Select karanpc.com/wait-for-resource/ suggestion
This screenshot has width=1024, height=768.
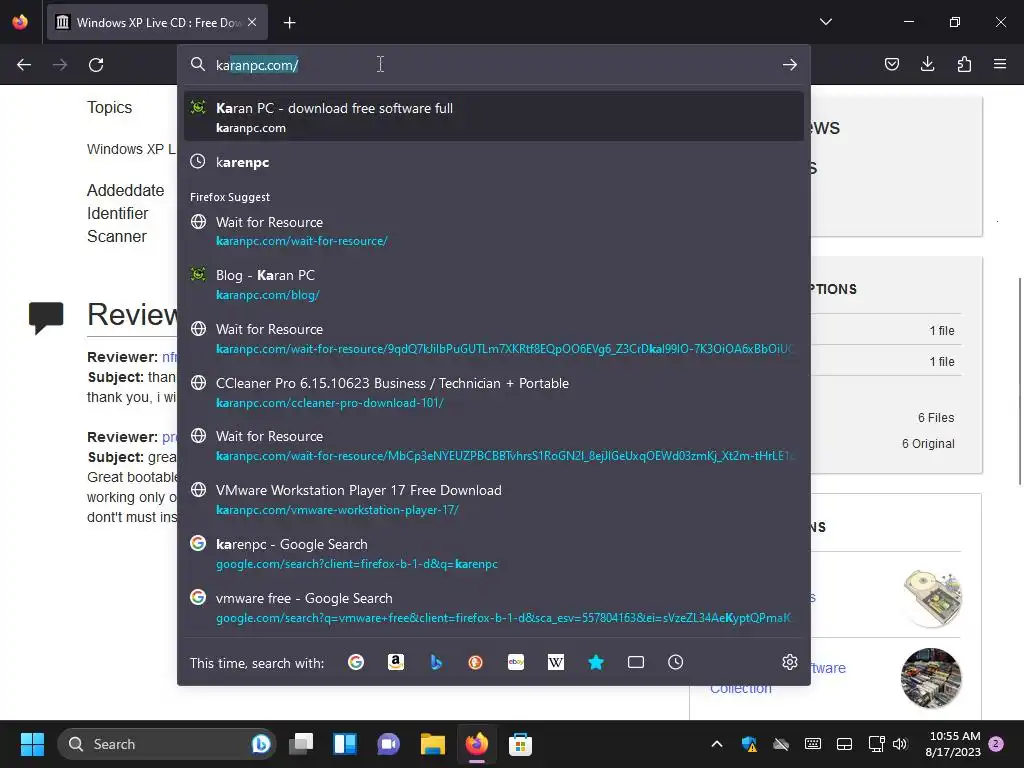click(494, 231)
